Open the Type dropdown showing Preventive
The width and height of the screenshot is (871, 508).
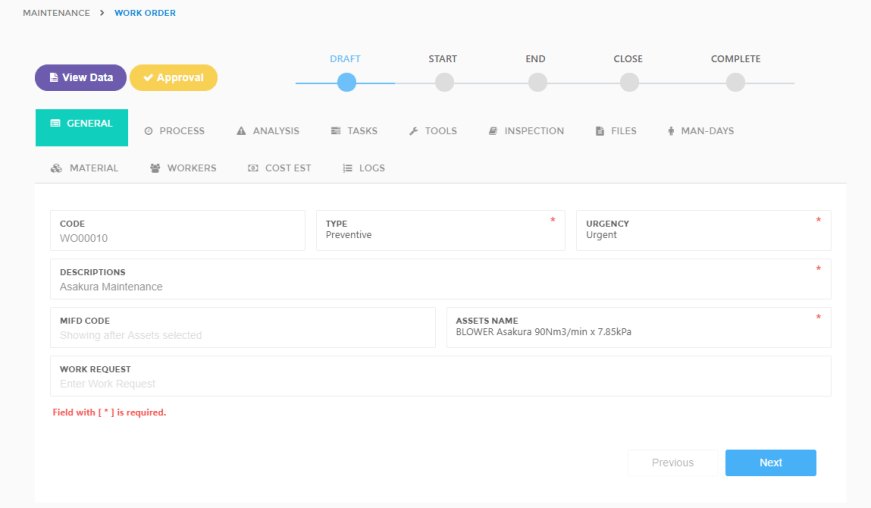pos(440,235)
